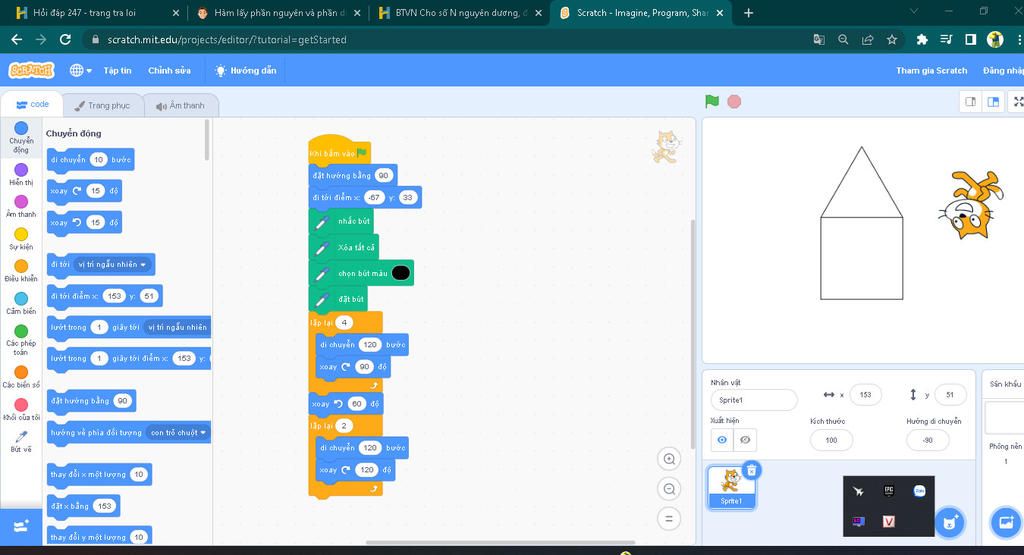Click the sprite y position field
Image resolution: width=1024 pixels, height=555 pixels.
(950, 394)
